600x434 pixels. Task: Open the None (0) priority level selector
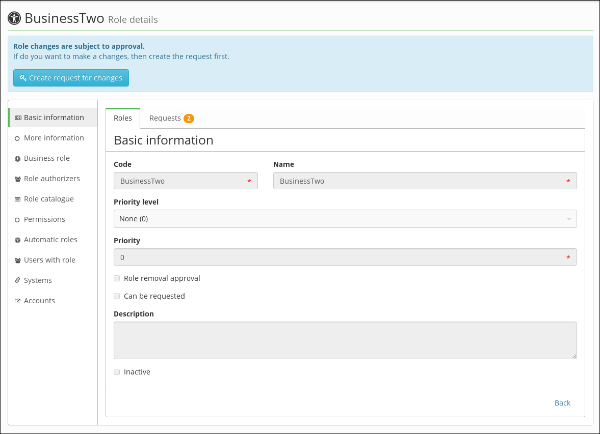pos(345,219)
